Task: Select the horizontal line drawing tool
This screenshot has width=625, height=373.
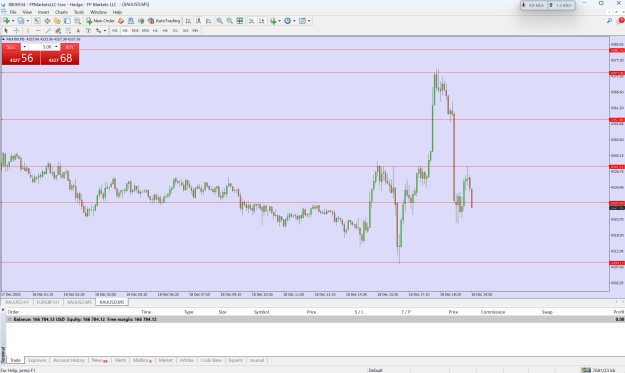Action: tap(38, 30)
